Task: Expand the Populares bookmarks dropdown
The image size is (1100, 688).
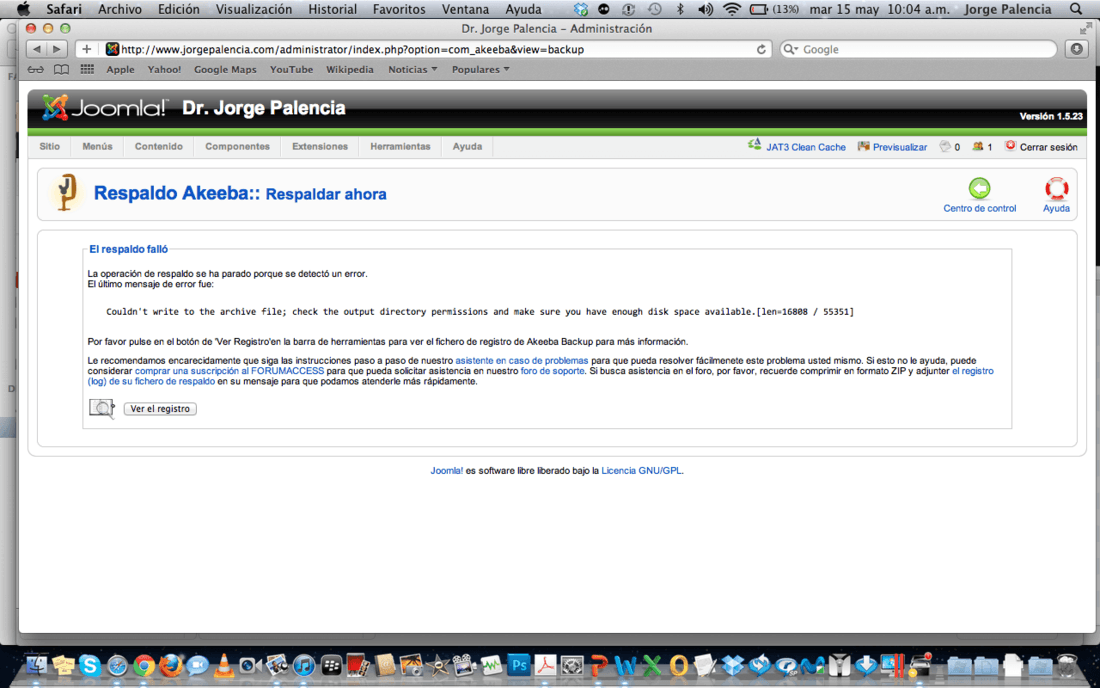Action: [481, 69]
